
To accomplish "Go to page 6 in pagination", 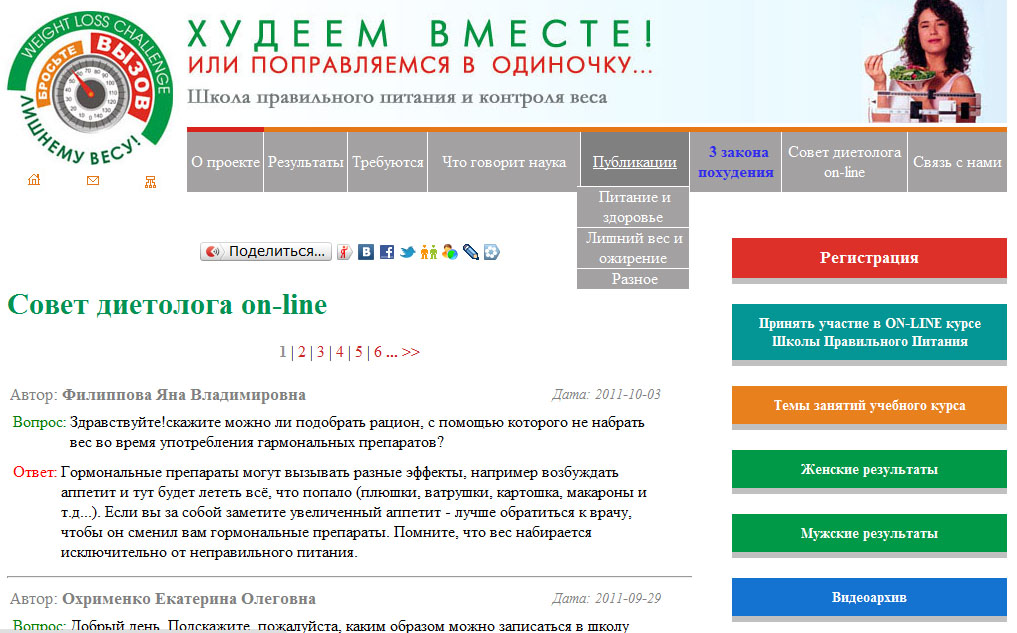I will click(x=377, y=352).
